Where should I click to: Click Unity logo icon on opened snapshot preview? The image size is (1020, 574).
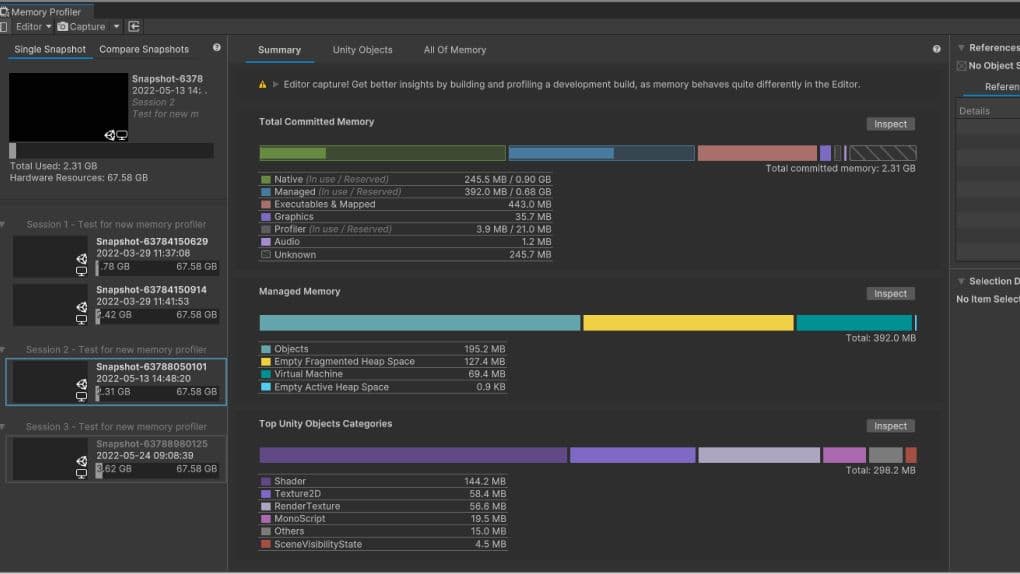(109, 135)
